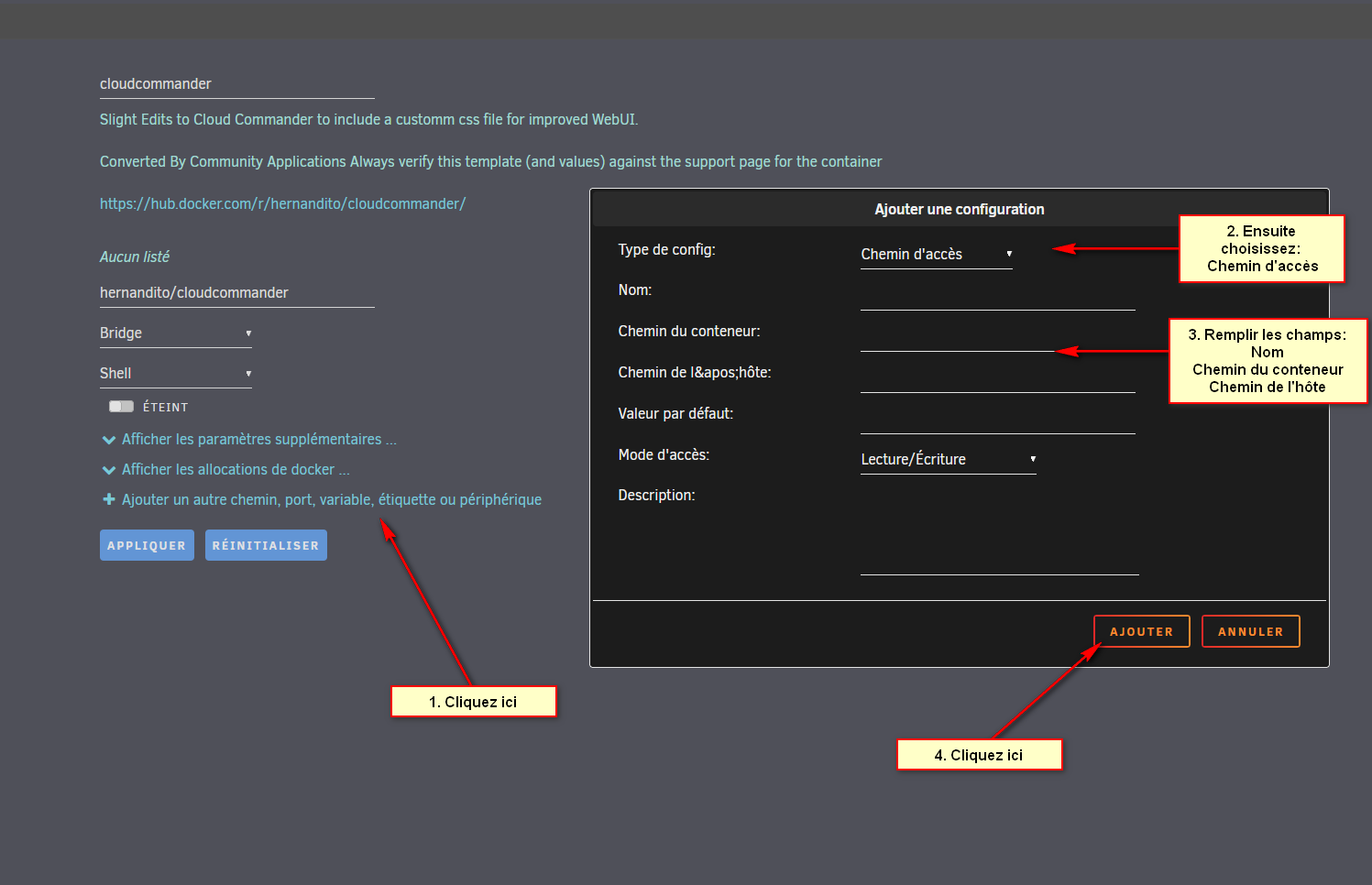Click the AJOUTER button

1141,631
